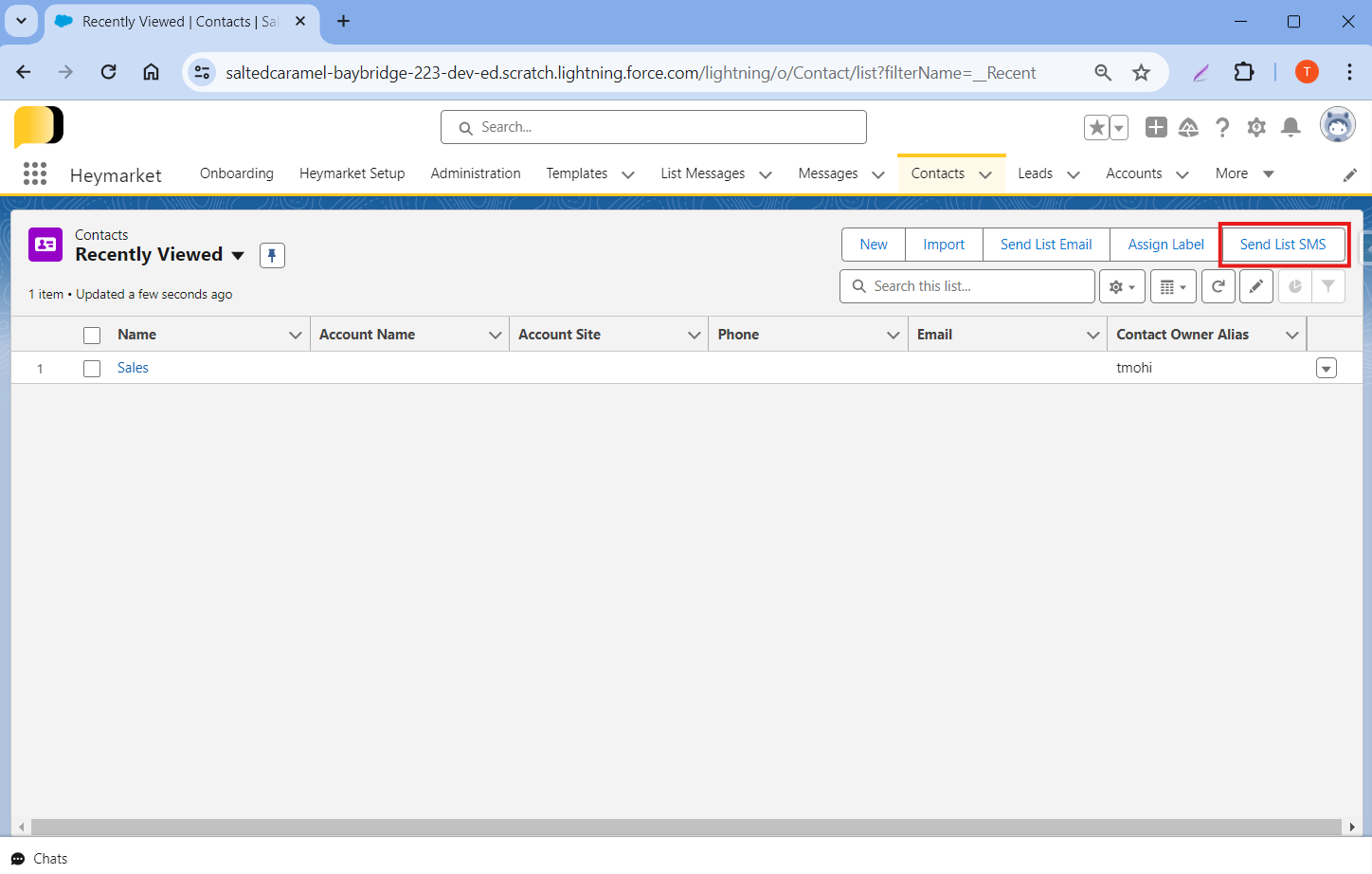The width and height of the screenshot is (1372, 874).
Task: Open Accounts tab dropdown chevron
Action: 1182,174
